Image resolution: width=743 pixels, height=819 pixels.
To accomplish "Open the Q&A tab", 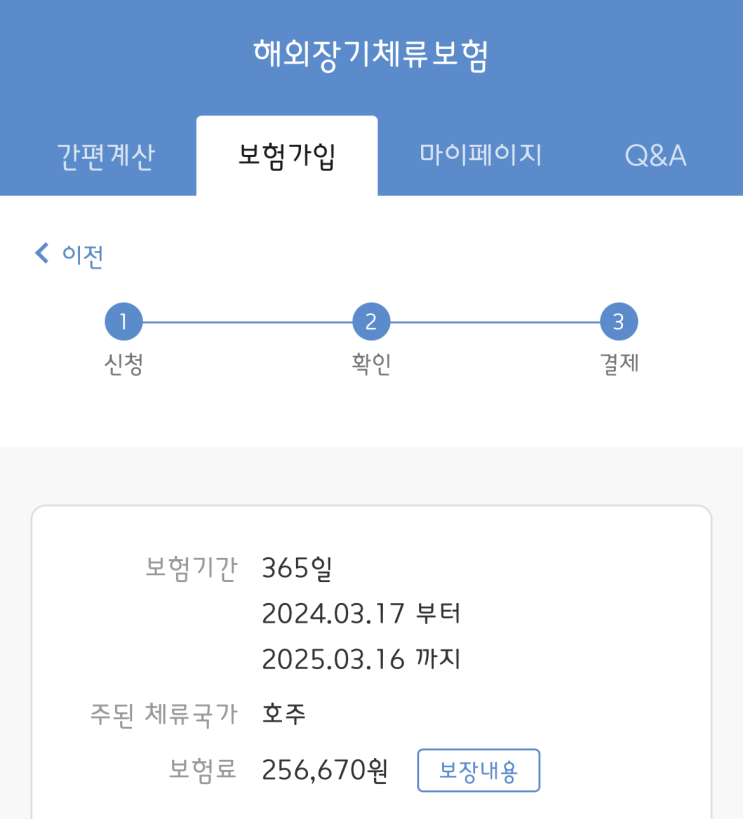I will point(655,156).
